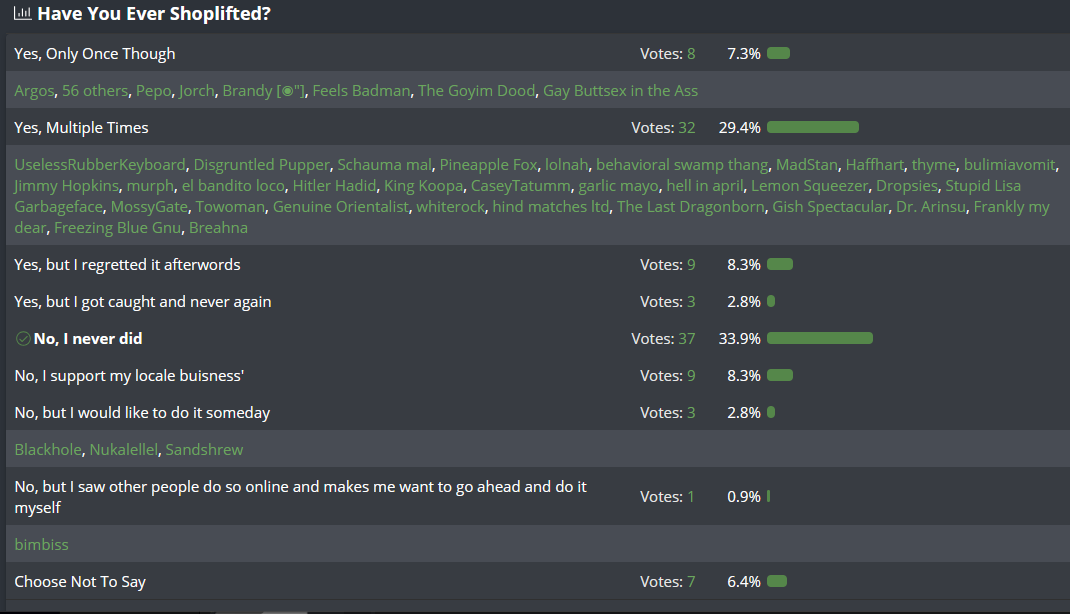Open user profile bimbiss
The width and height of the screenshot is (1070, 614).
coord(42,544)
